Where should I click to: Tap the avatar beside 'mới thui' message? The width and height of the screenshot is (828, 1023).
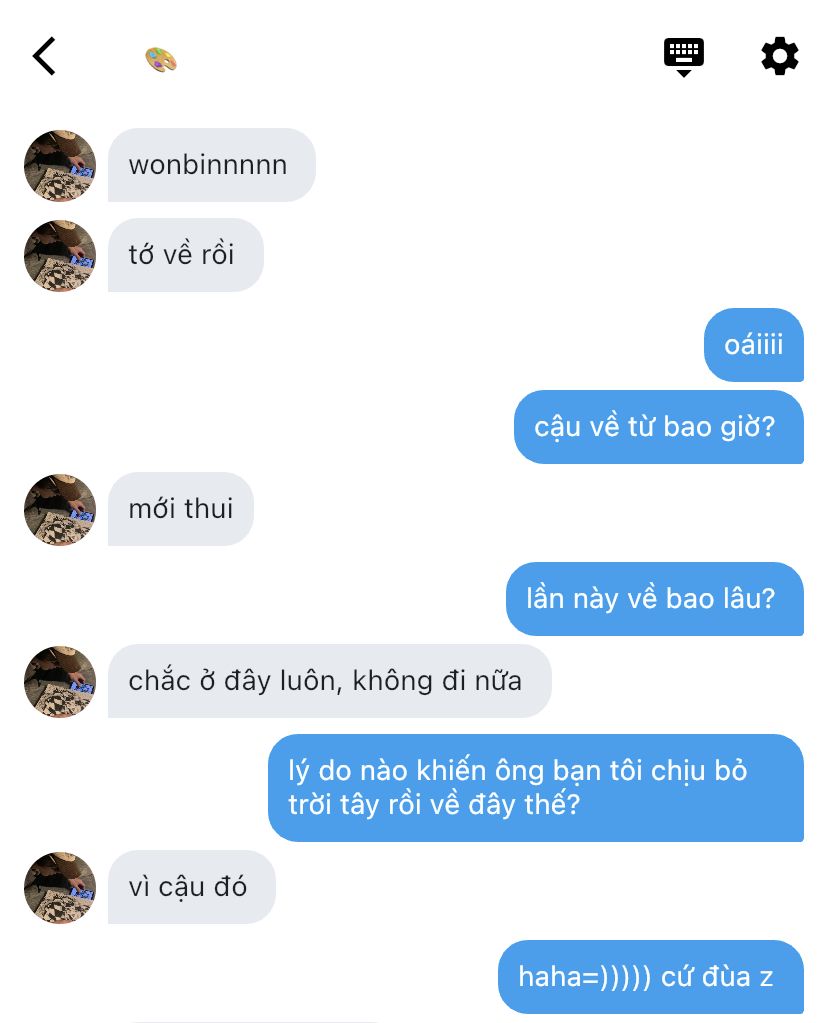[x=60, y=510]
